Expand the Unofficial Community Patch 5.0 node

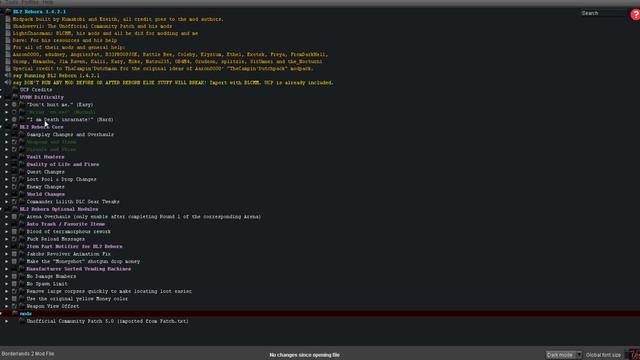[x=7, y=321]
